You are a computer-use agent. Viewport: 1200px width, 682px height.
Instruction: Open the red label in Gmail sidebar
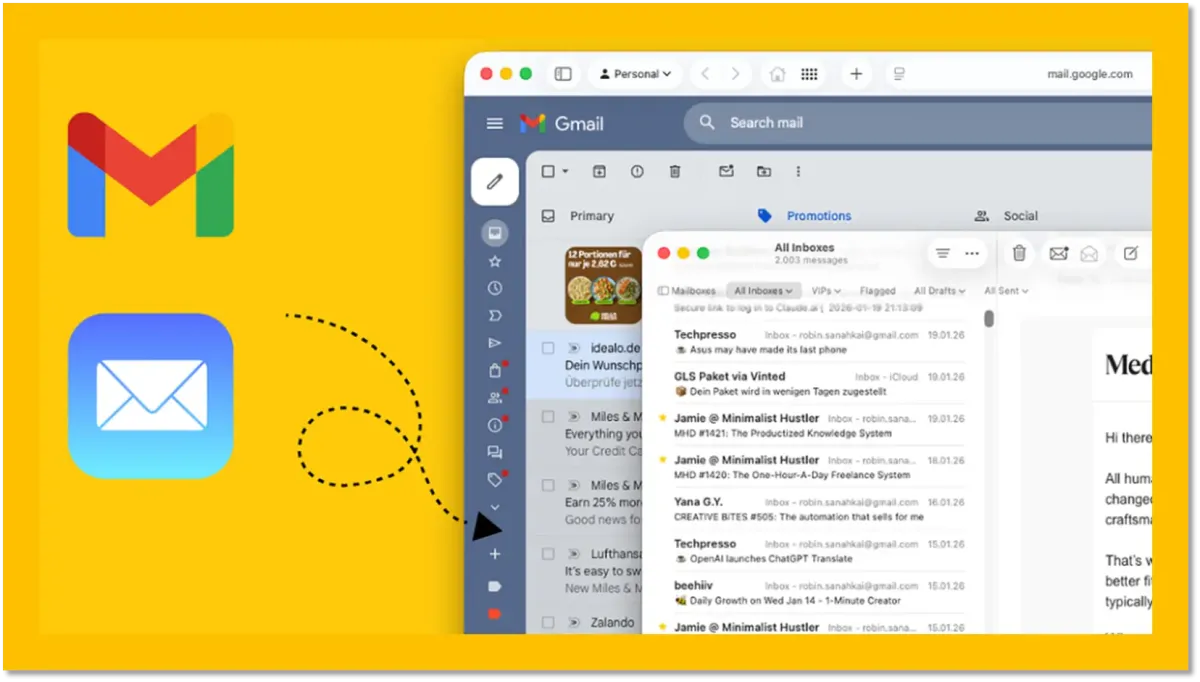pyautogui.click(x=494, y=614)
